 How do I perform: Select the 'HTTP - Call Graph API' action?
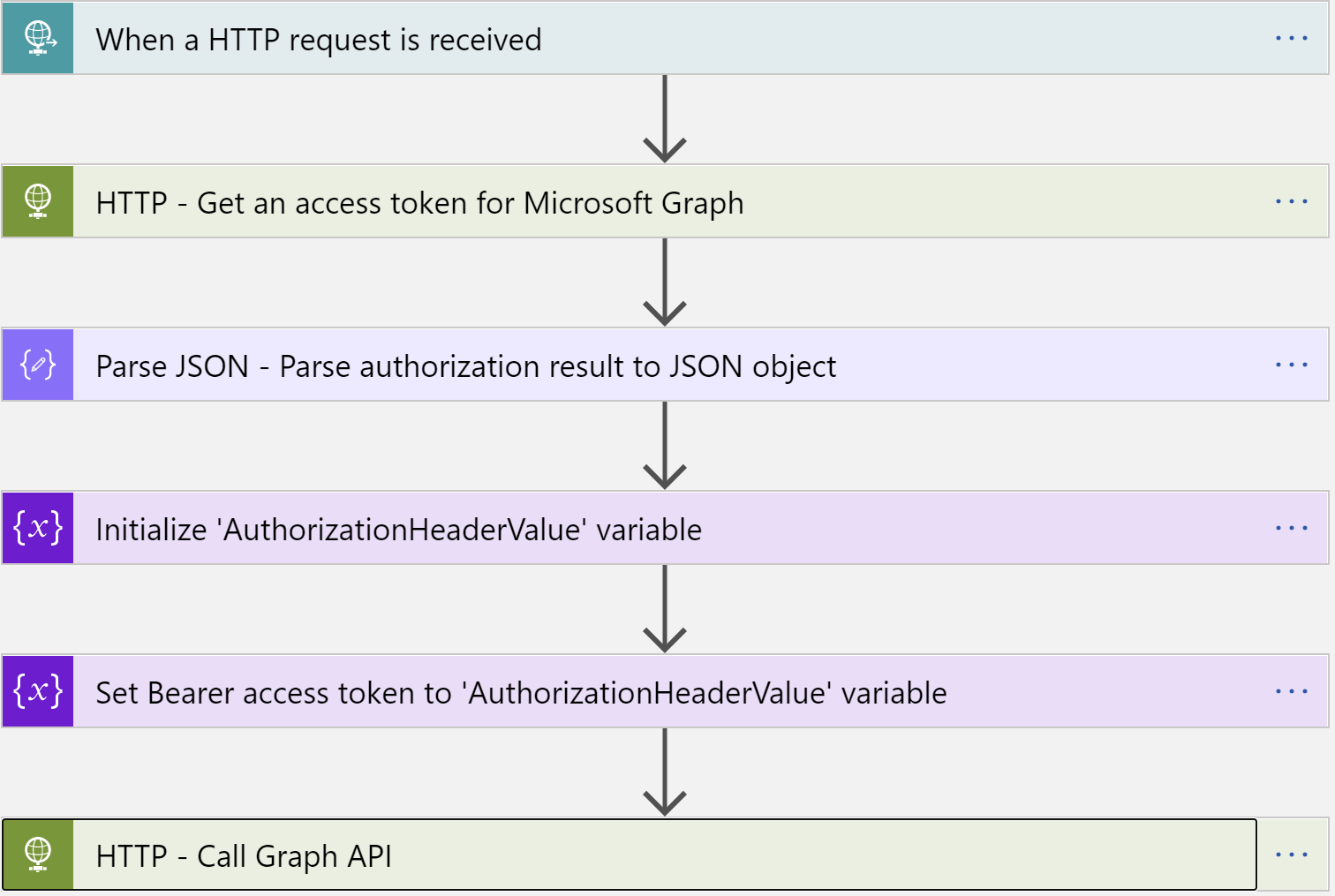(244, 856)
